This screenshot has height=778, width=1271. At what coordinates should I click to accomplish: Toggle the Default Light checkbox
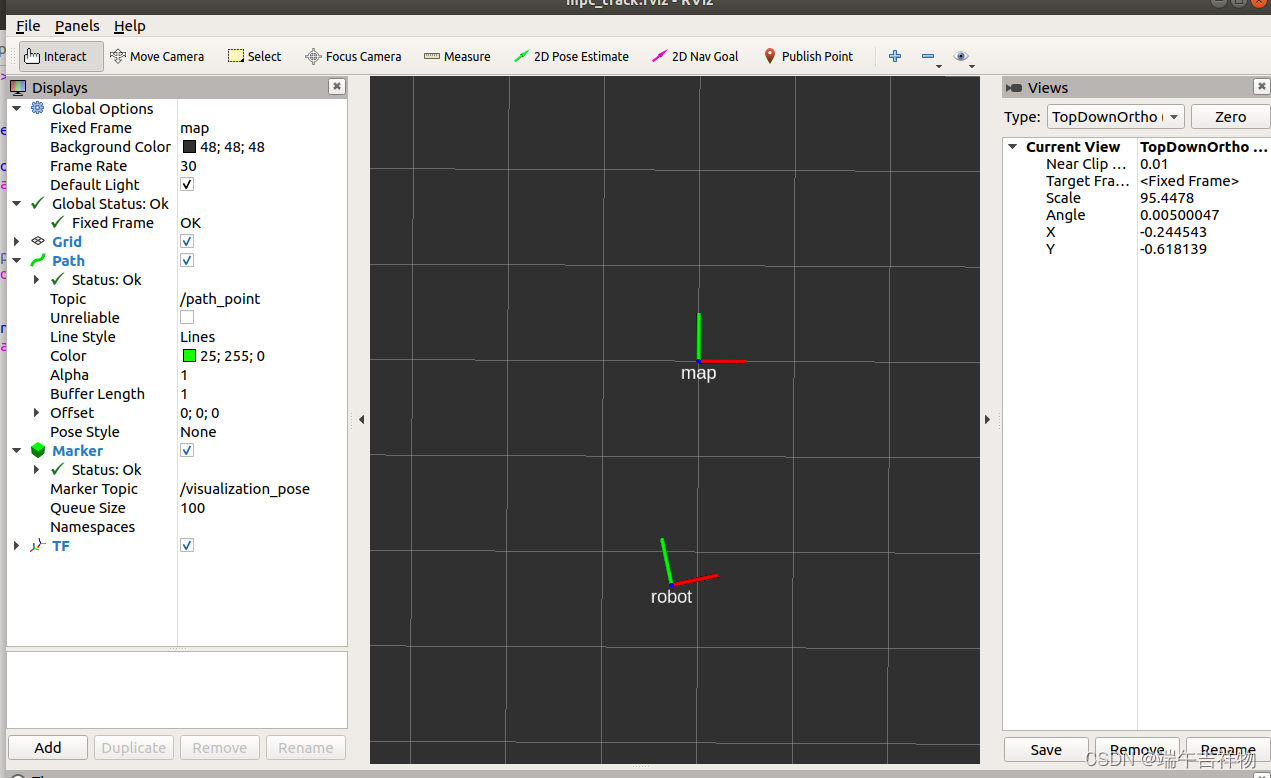click(187, 184)
